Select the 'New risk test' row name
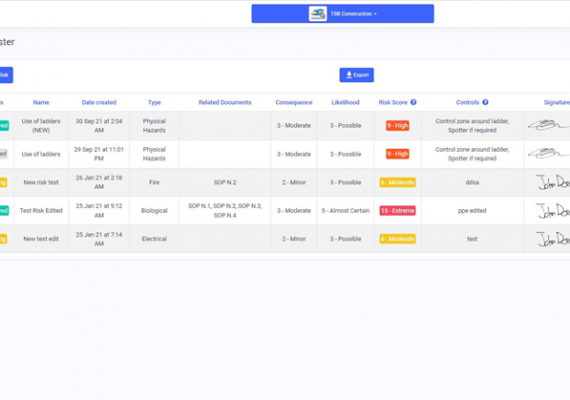 point(41,183)
